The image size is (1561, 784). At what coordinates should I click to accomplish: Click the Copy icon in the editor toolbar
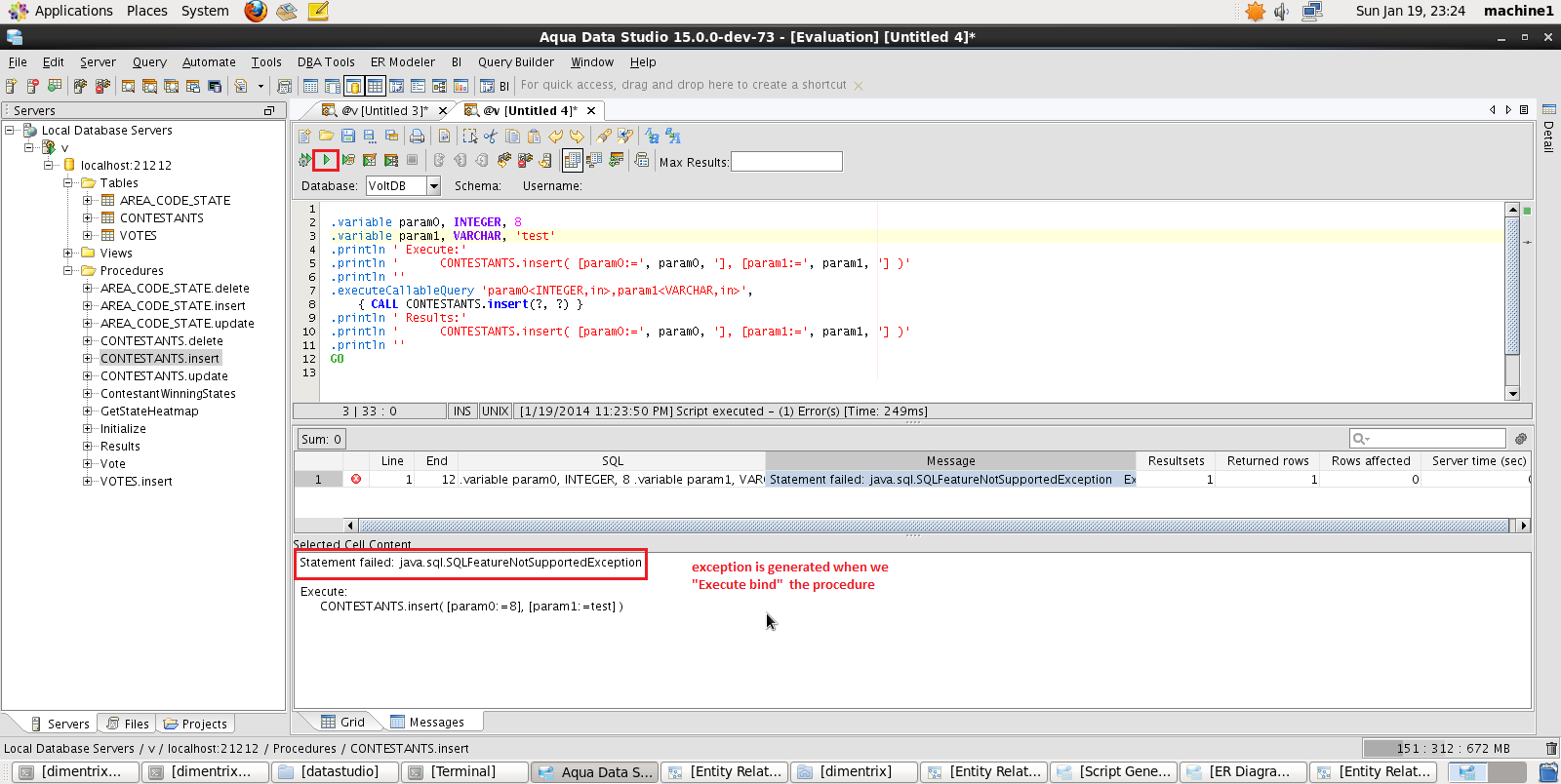pos(512,137)
